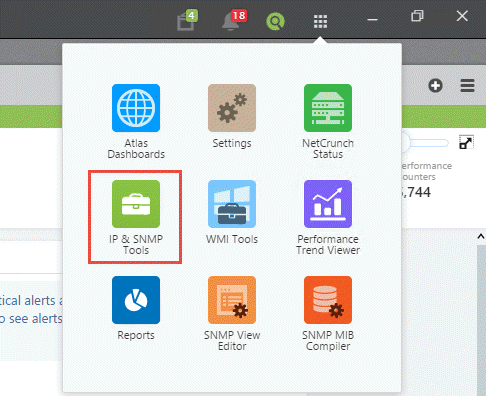Click the green circular search icon
Screen dimensions: 486x396
pyautogui.click(x=275, y=21)
